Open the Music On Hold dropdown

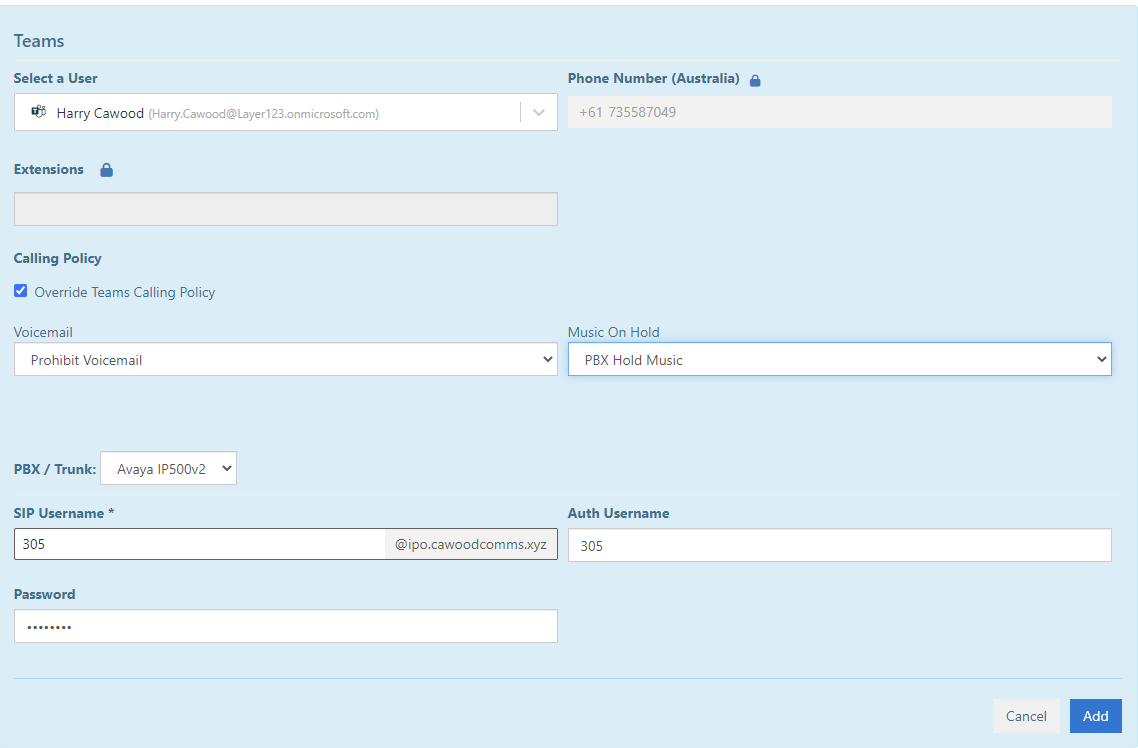click(x=840, y=359)
